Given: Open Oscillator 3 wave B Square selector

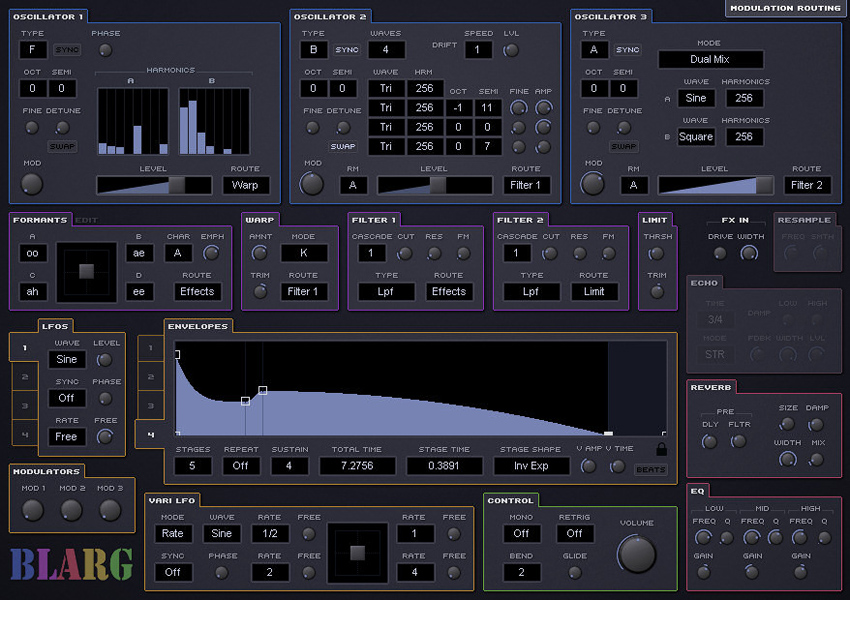Looking at the screenshot, I should pyautogui.click(x=696, y=137).
